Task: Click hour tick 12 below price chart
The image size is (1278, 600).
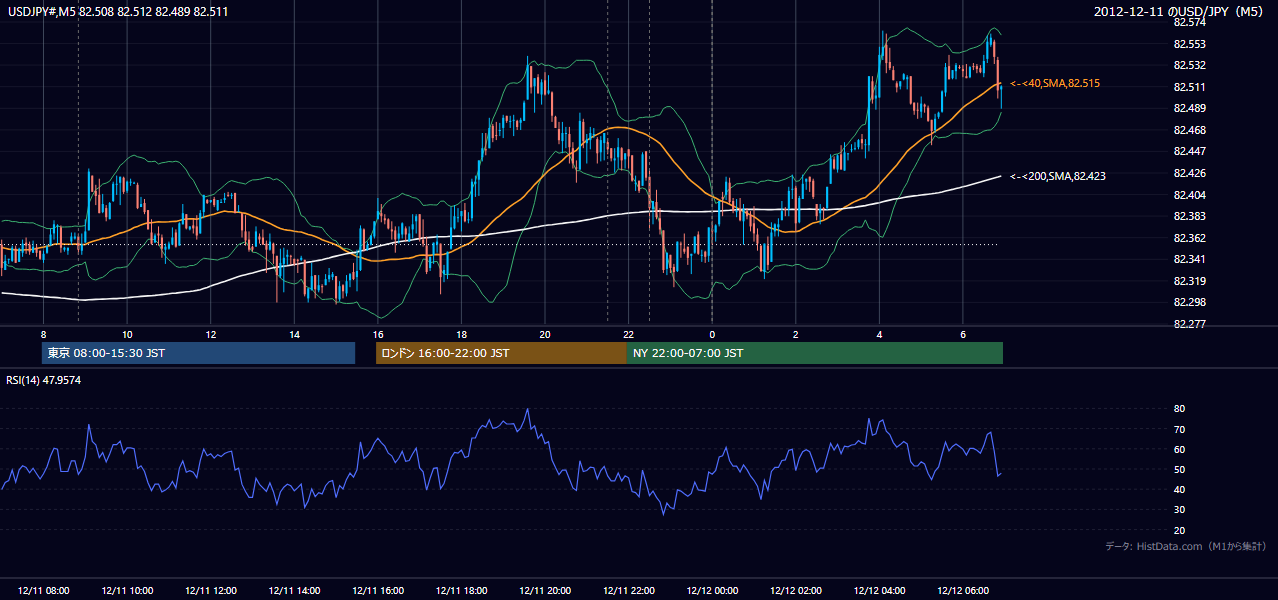Action: (x=211, y=334)
